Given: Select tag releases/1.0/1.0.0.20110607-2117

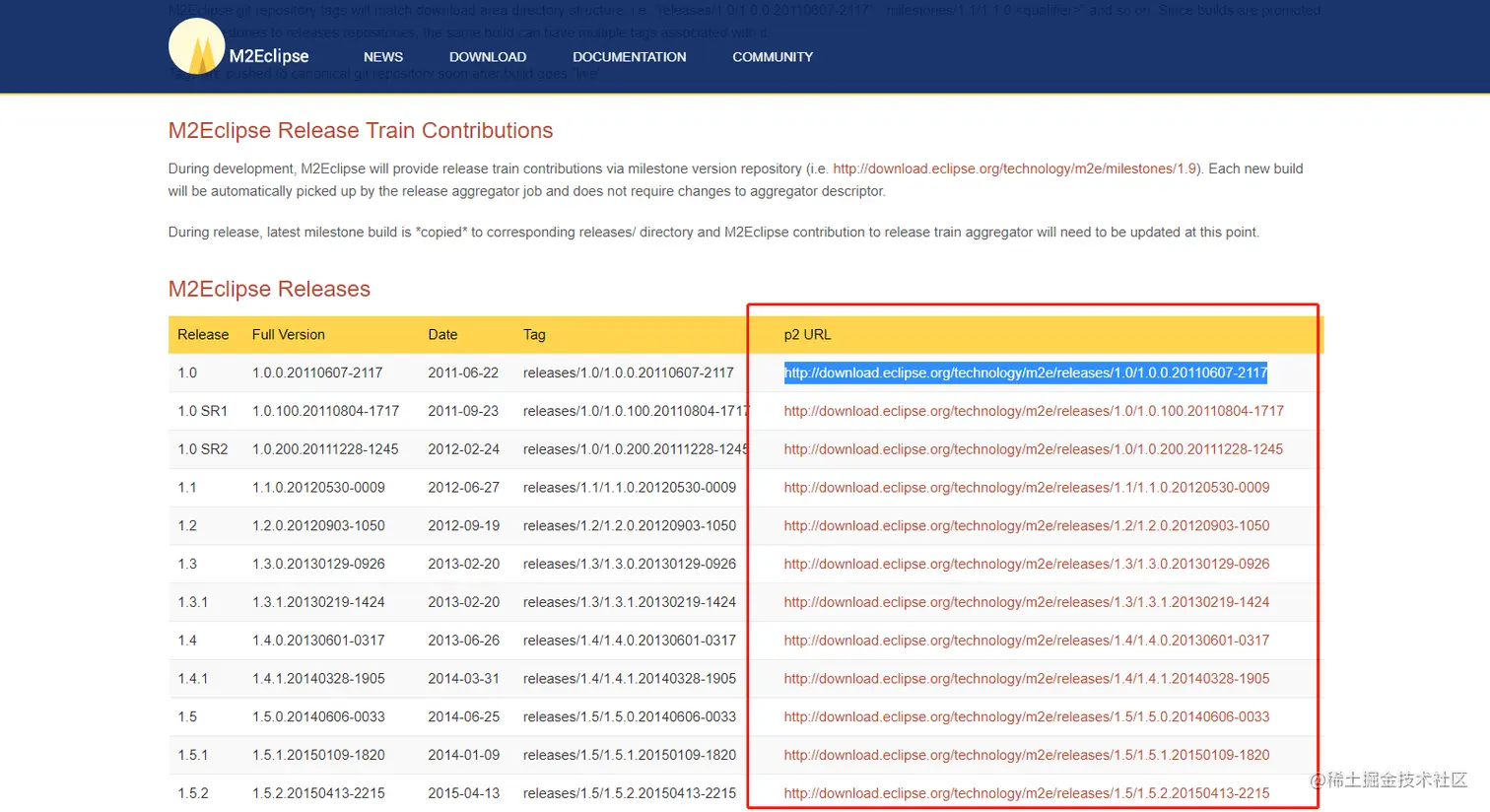Looking at the screenshot, I should tap(629, 372).
